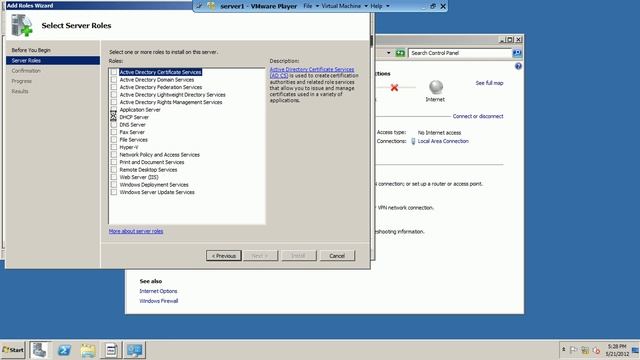Open Active Directory Certificate Services description link

312,72
